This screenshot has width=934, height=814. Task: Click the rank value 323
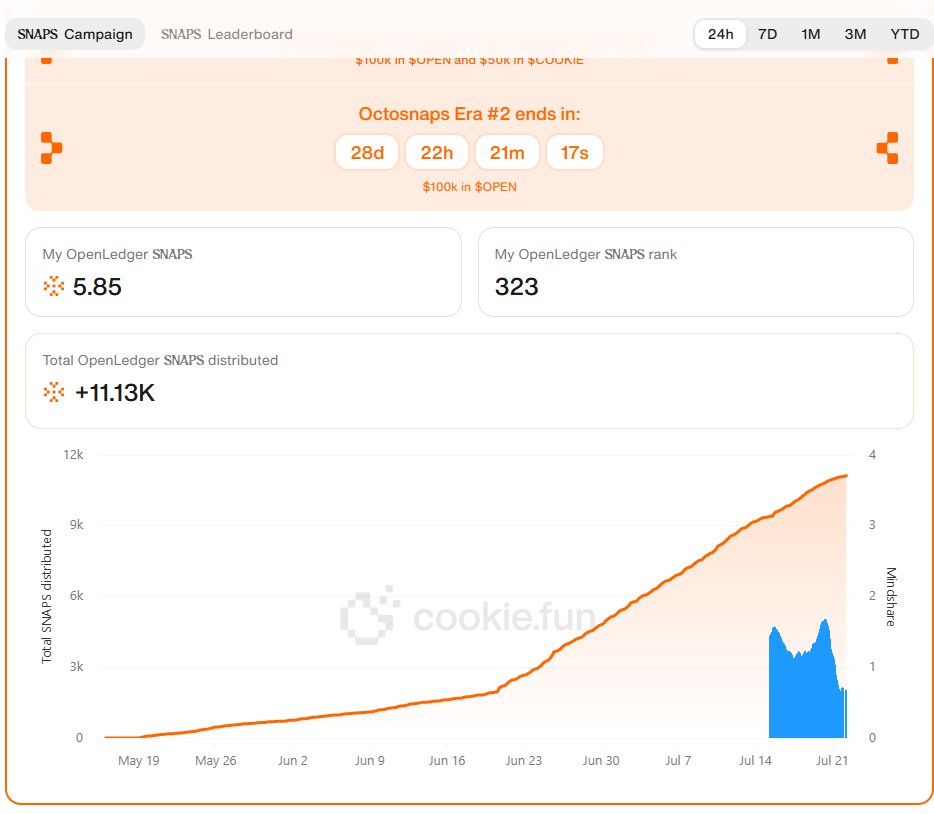pyautogui.click(x=516, y=287)
